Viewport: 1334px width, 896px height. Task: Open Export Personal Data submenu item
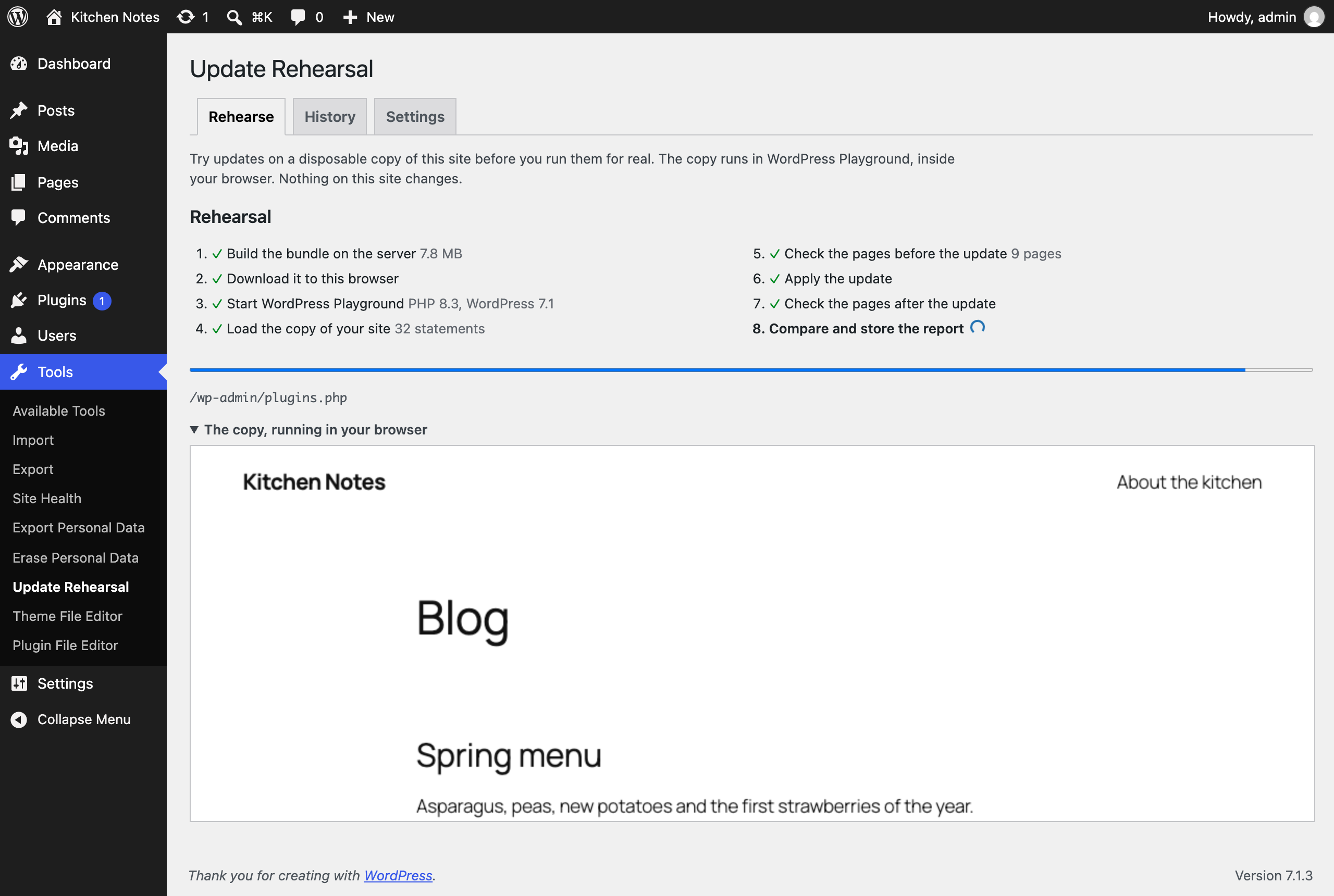coord(79,527)
